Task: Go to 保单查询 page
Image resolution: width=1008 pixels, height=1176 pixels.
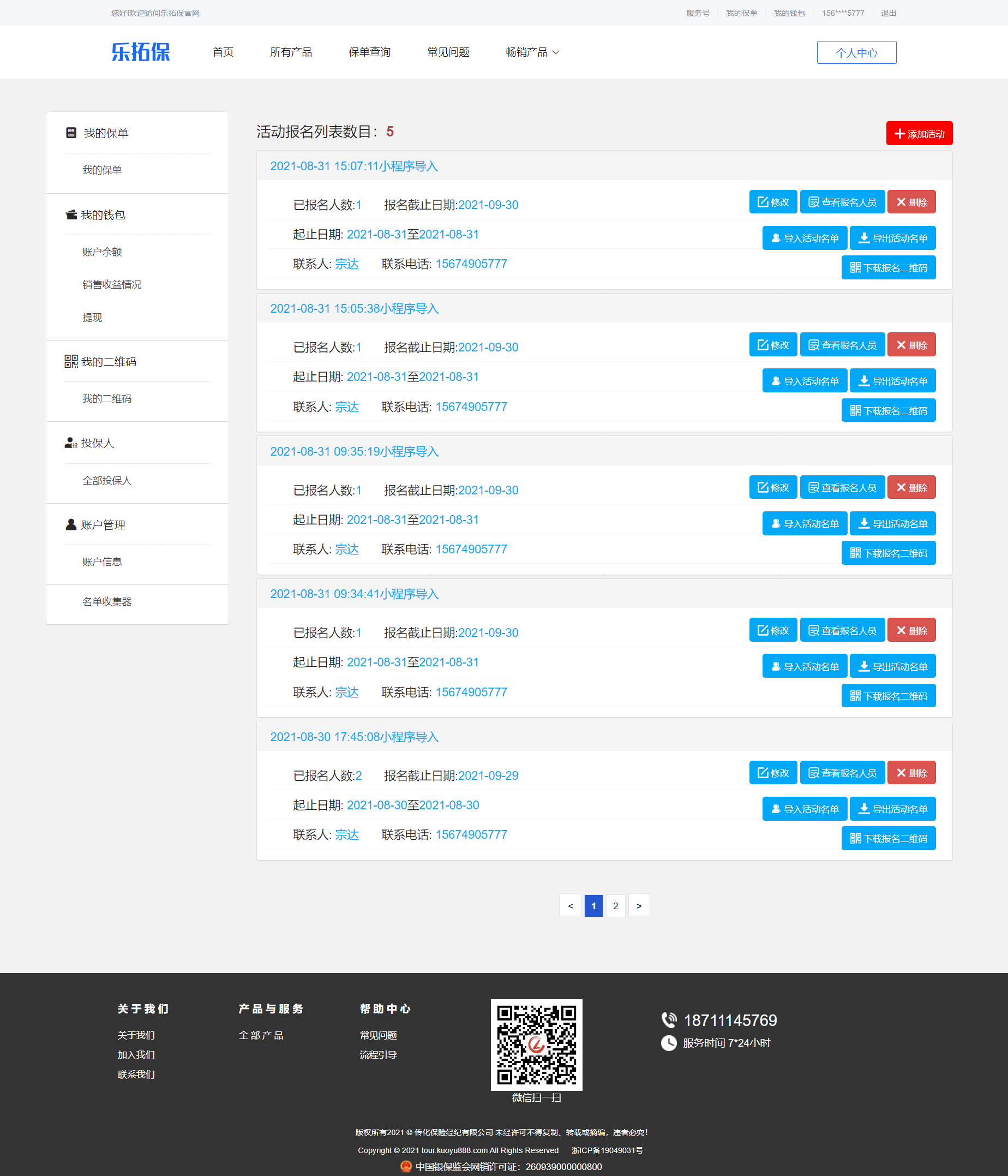Action: [x=369, y=52]
